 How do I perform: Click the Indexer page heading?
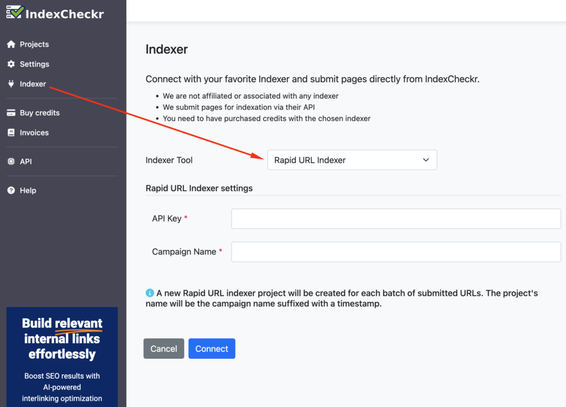[166, 49]
